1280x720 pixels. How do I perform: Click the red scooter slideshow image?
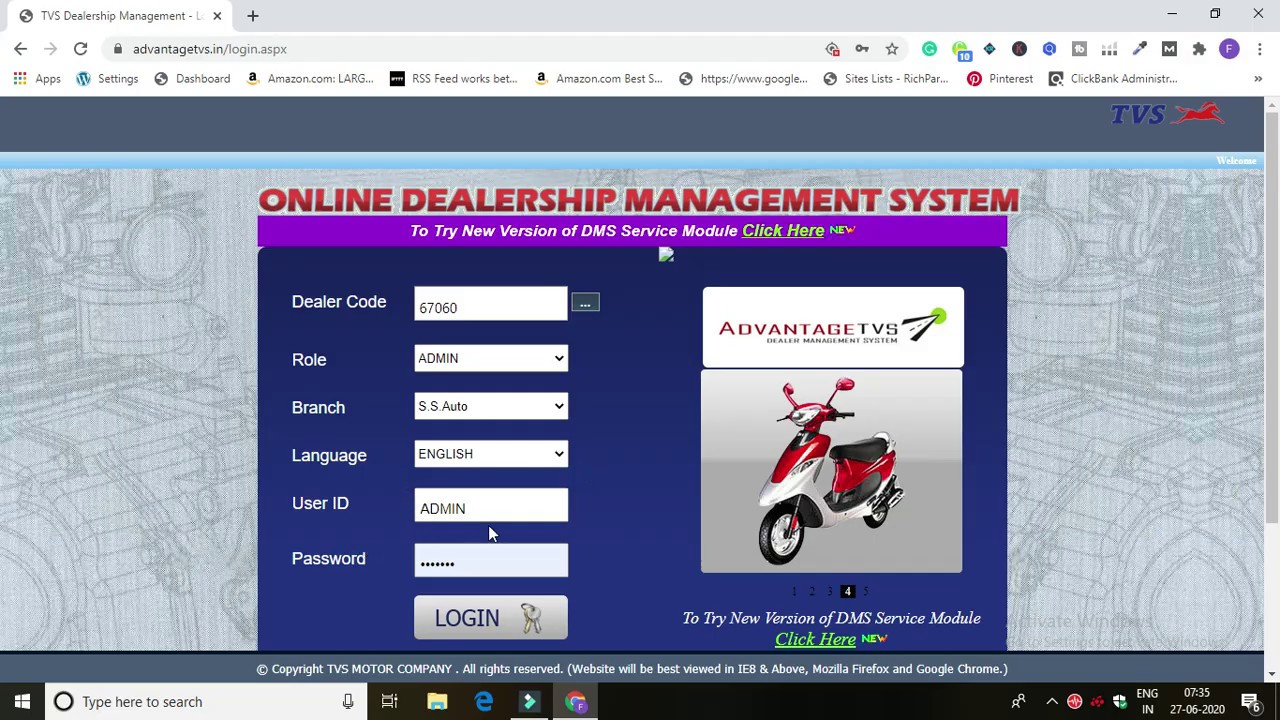[832, 471]
